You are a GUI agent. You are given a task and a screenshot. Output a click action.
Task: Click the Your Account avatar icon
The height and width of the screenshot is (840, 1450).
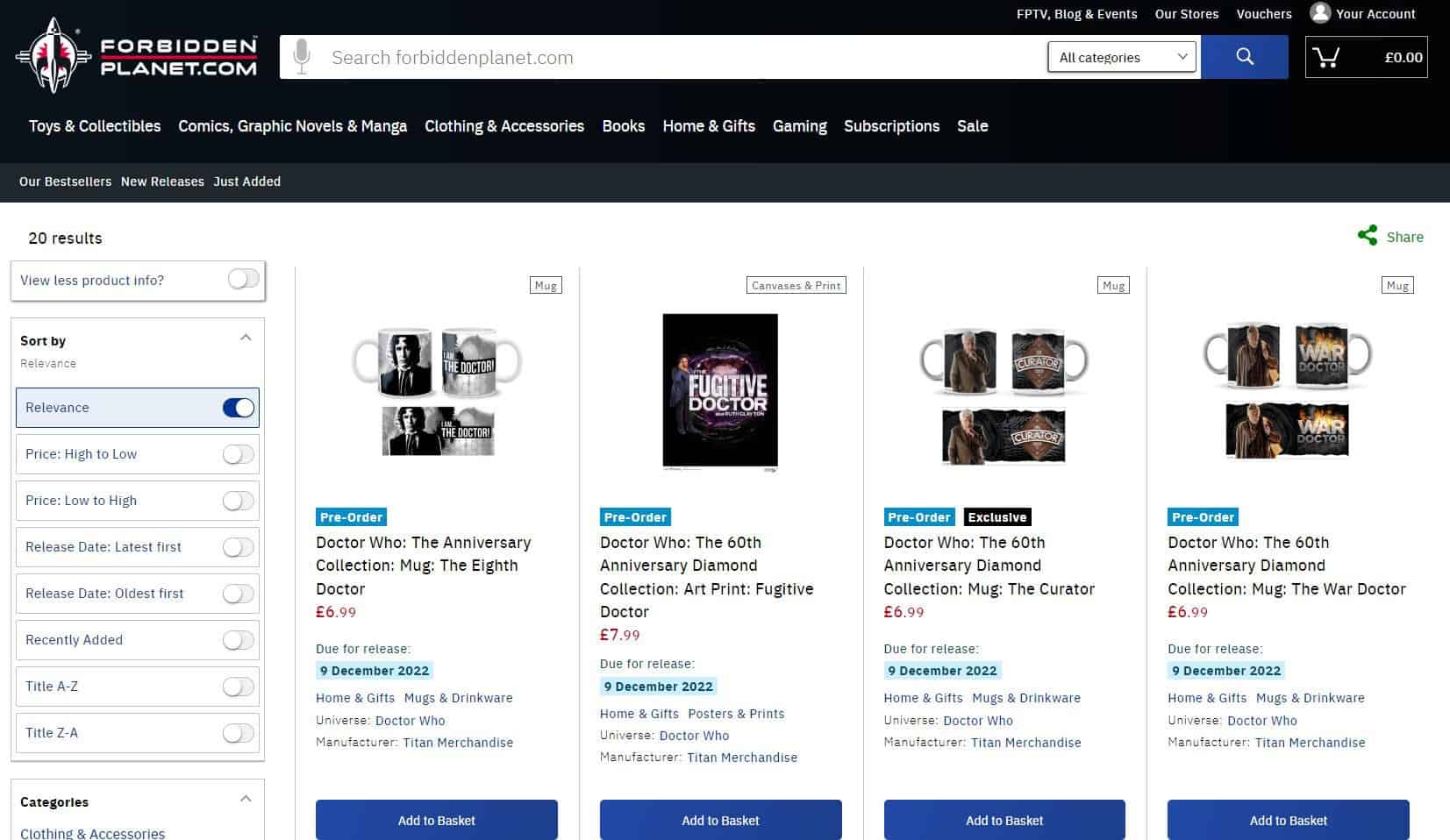tap(1320, 12)
